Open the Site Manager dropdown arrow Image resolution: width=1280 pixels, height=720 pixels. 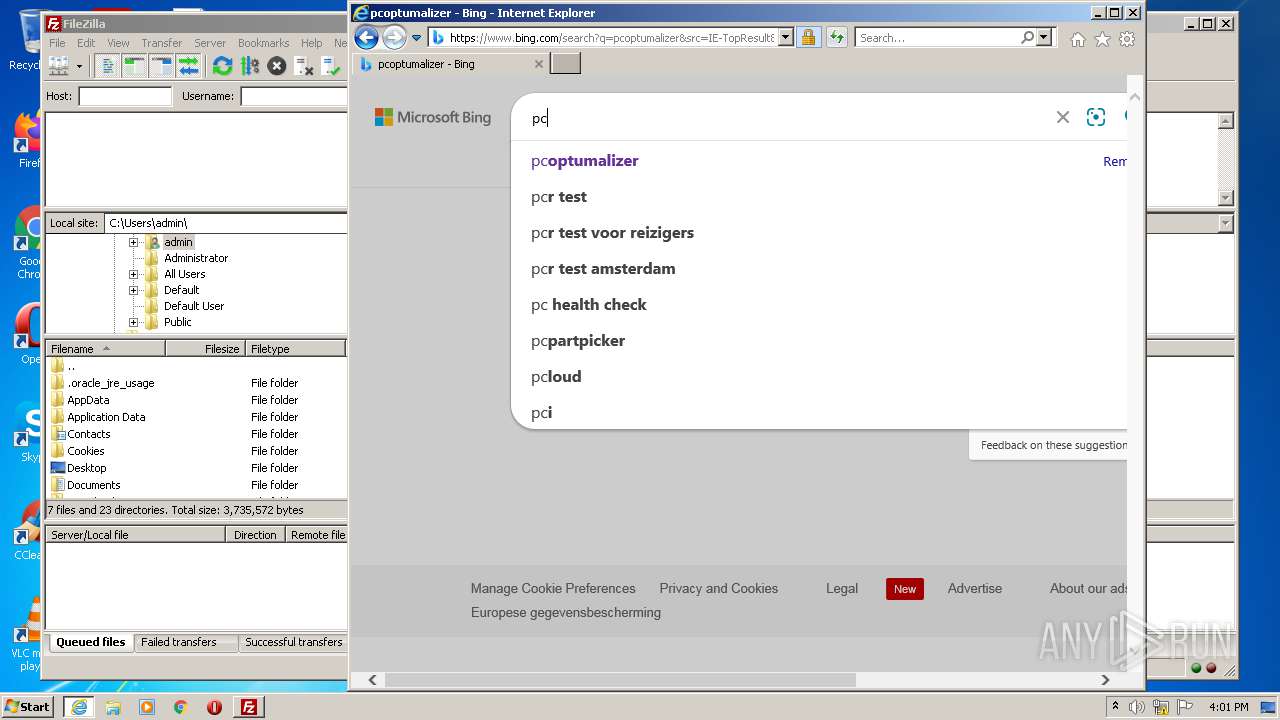(79, 66)
